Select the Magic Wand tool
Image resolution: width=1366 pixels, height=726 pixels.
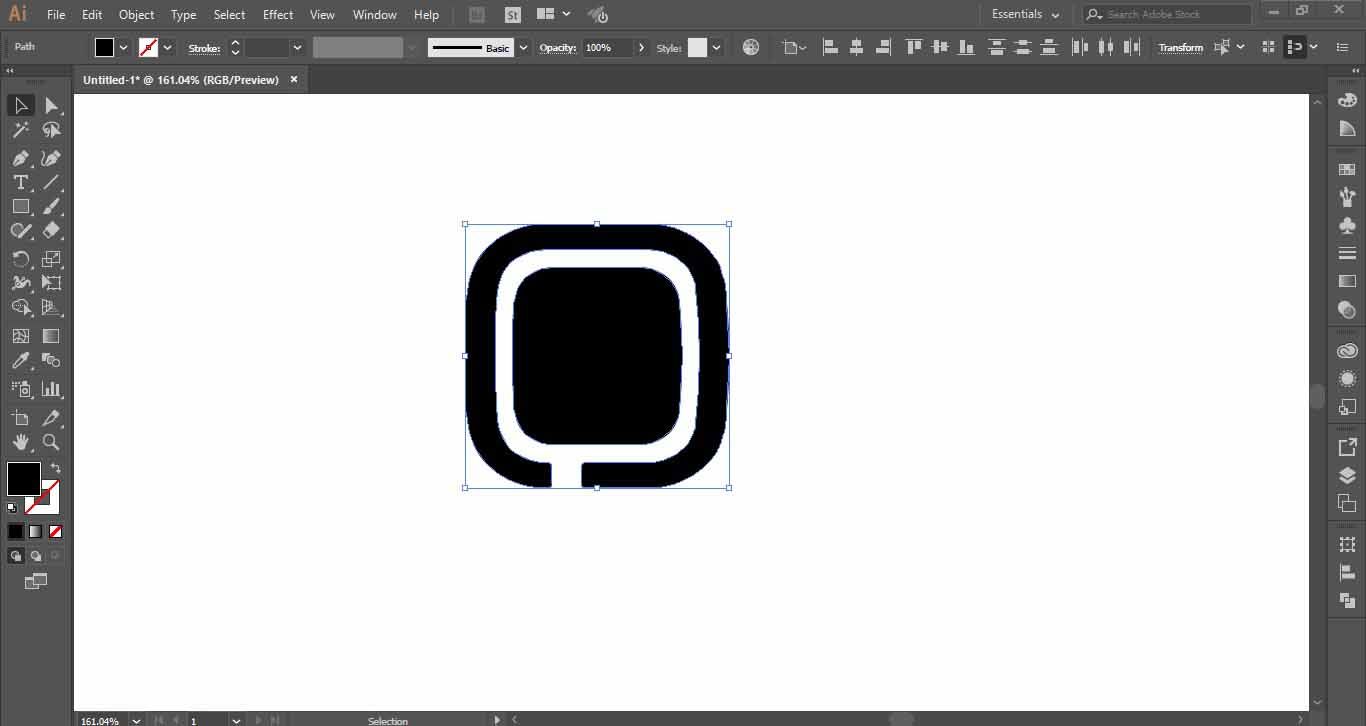[20, 130]
